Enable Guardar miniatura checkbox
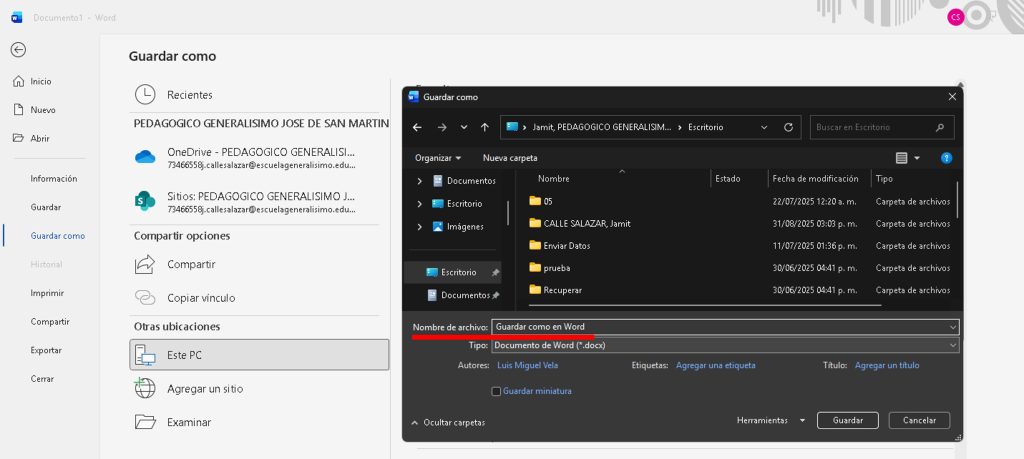 click(497, 391)
